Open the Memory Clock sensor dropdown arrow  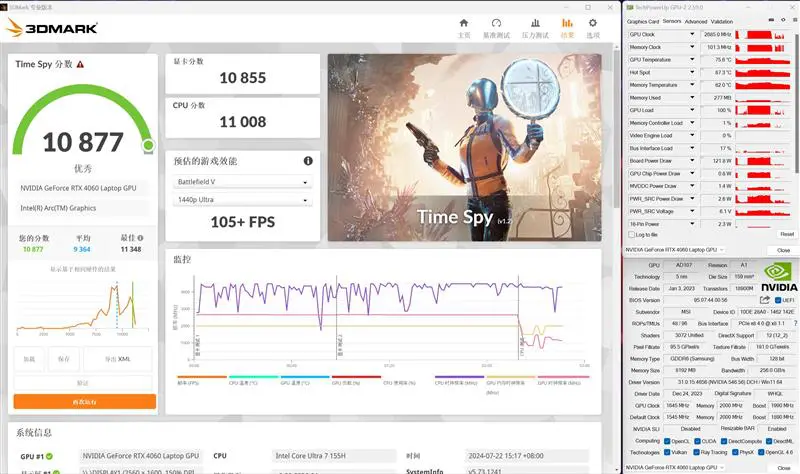692,47
